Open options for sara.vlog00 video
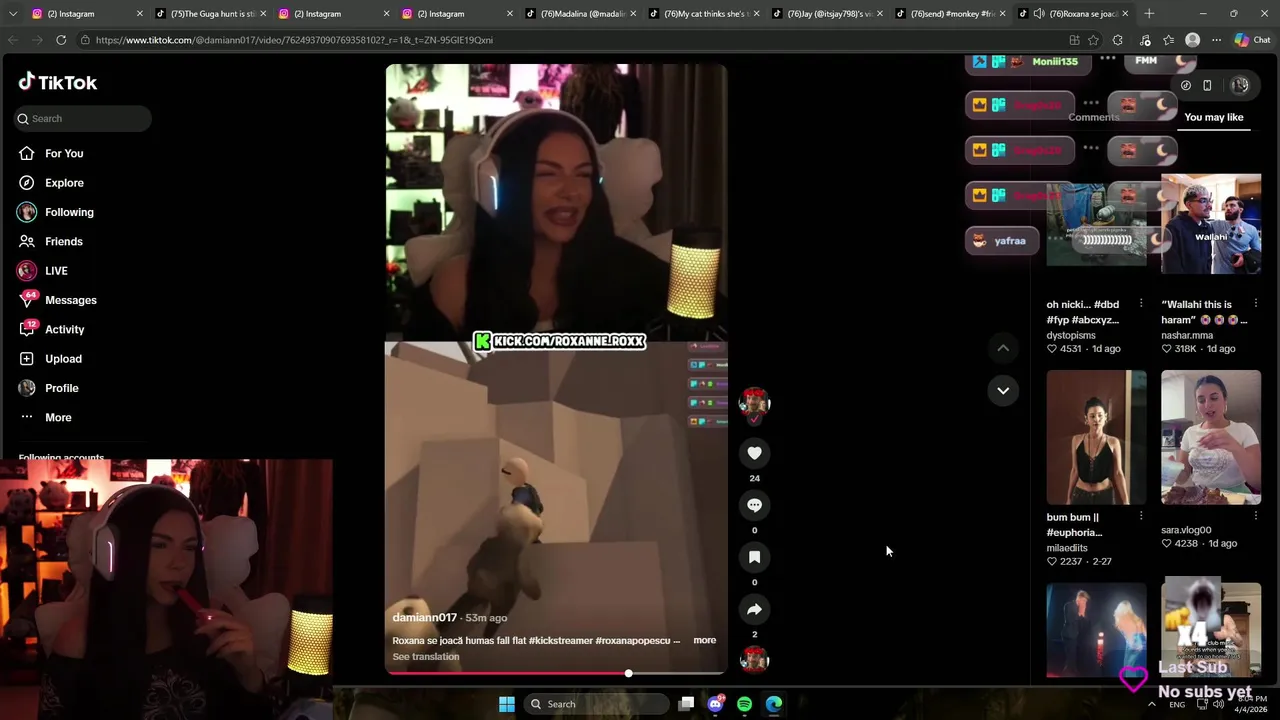Screen dimensions: 1280x720 coord(1256,517)
